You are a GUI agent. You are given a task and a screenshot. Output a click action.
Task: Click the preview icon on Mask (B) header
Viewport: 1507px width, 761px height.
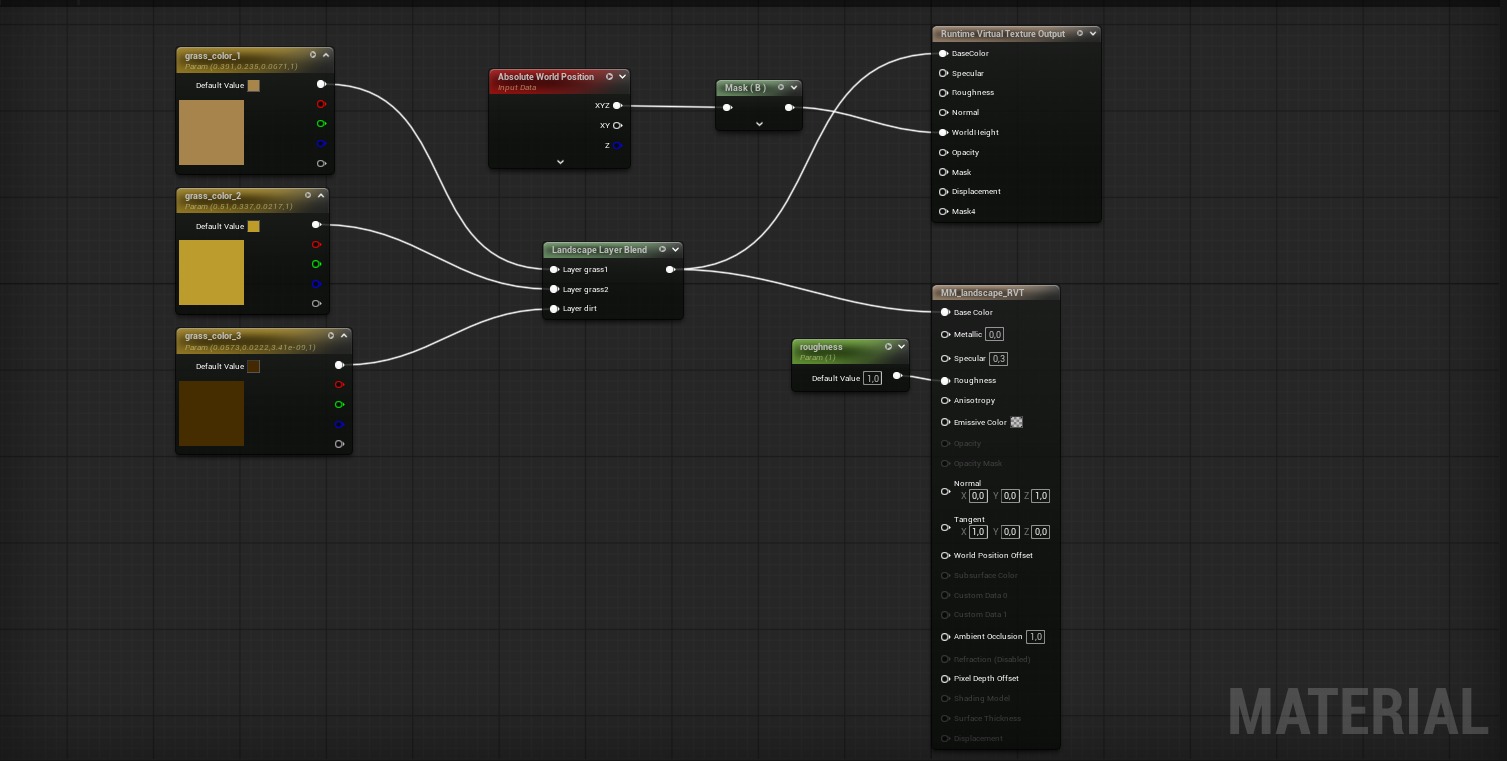click(x=781, y=88)
